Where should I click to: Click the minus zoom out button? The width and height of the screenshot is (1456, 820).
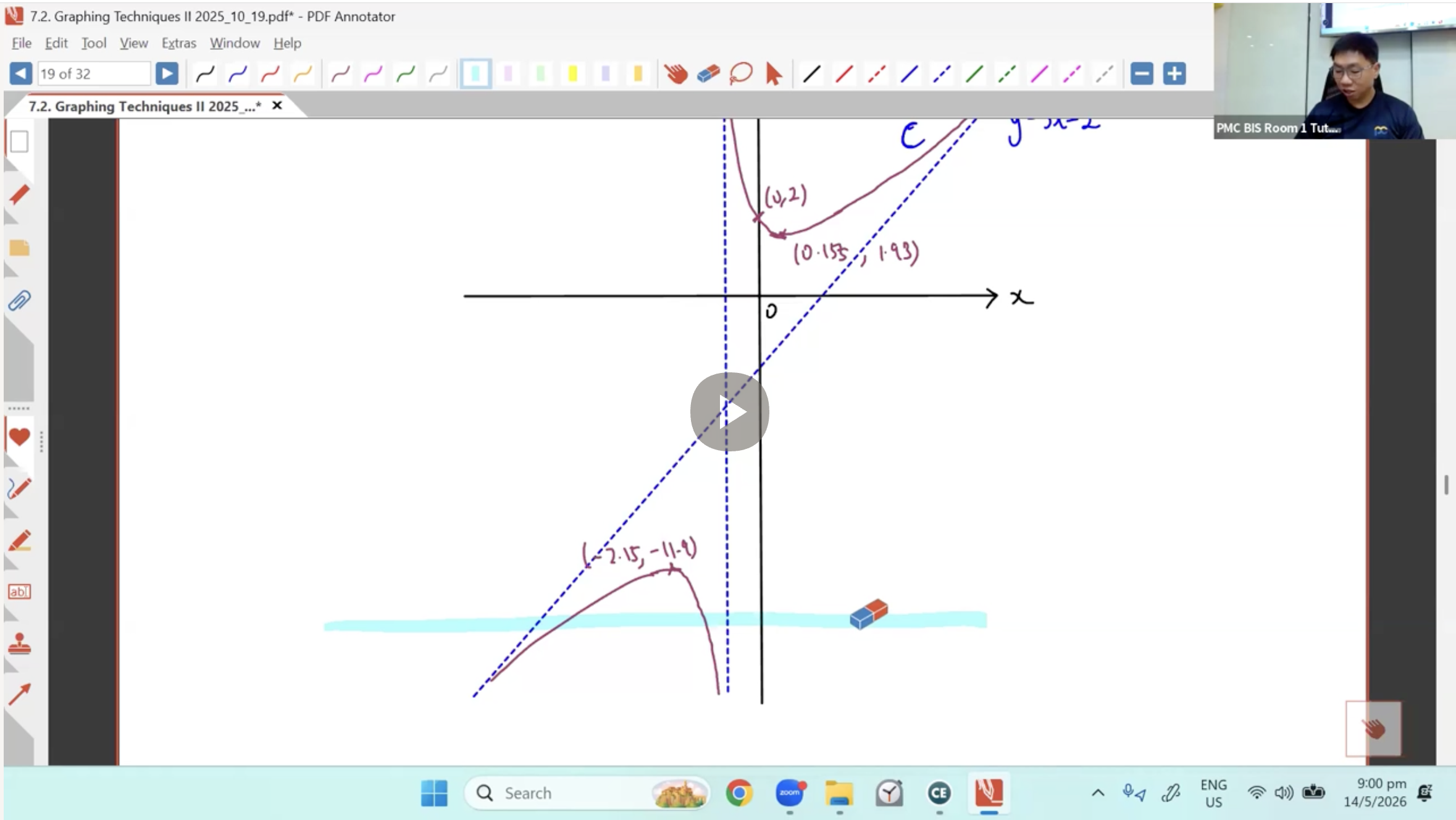coord(1142,74)
